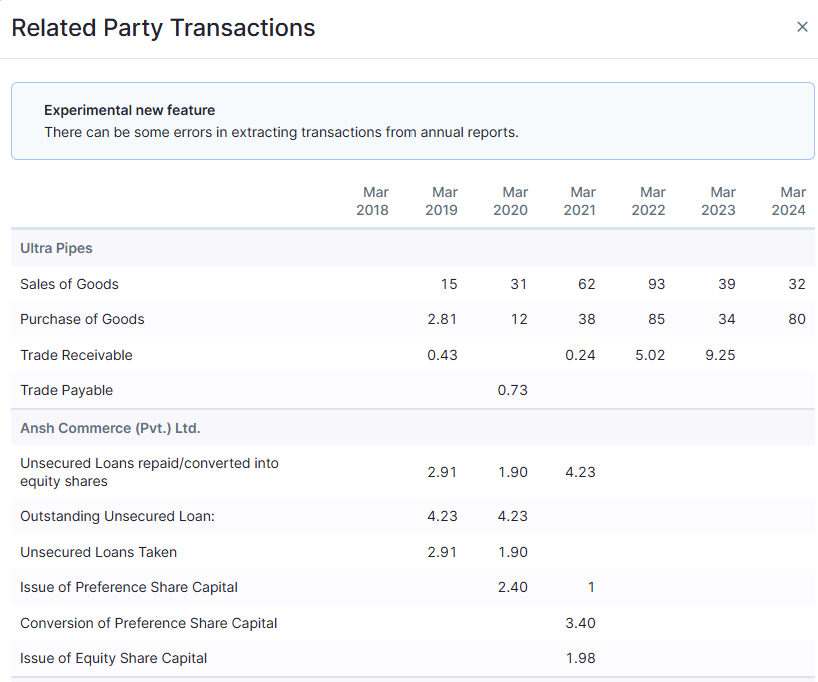Select Issue of Equity Share Capital label
Image resolution: width=818 pixels, height=682 pixels.
click(x=114, y=658)
